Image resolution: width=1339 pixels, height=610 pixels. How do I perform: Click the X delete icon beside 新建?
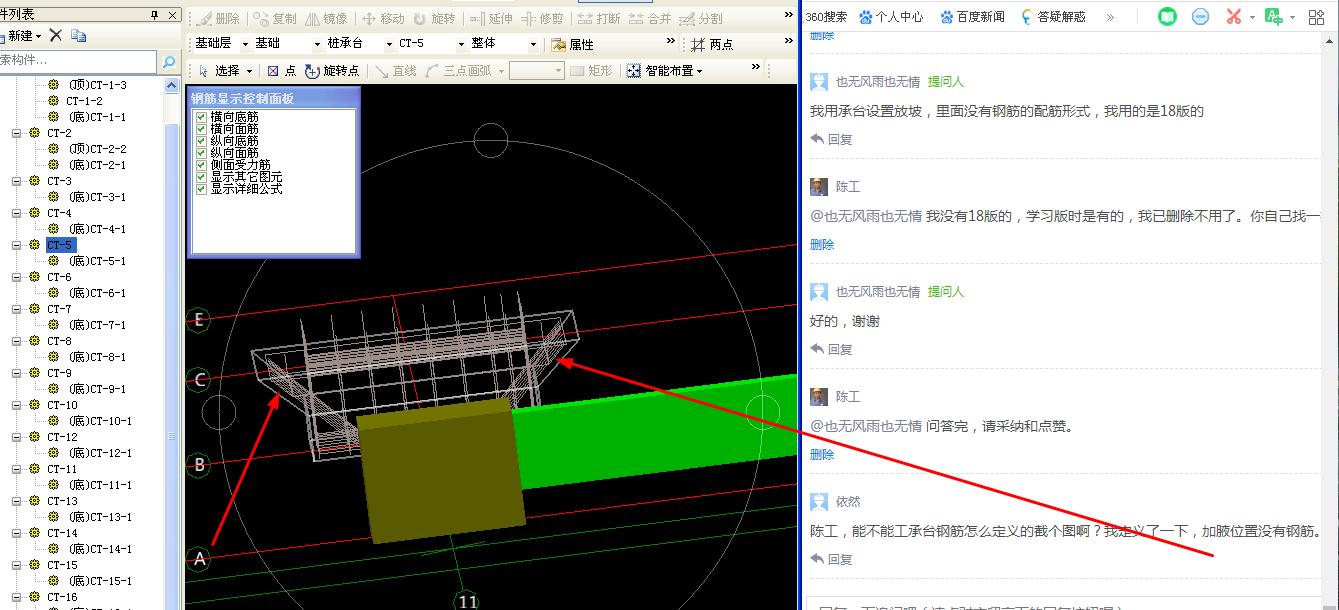click(56, 35)
